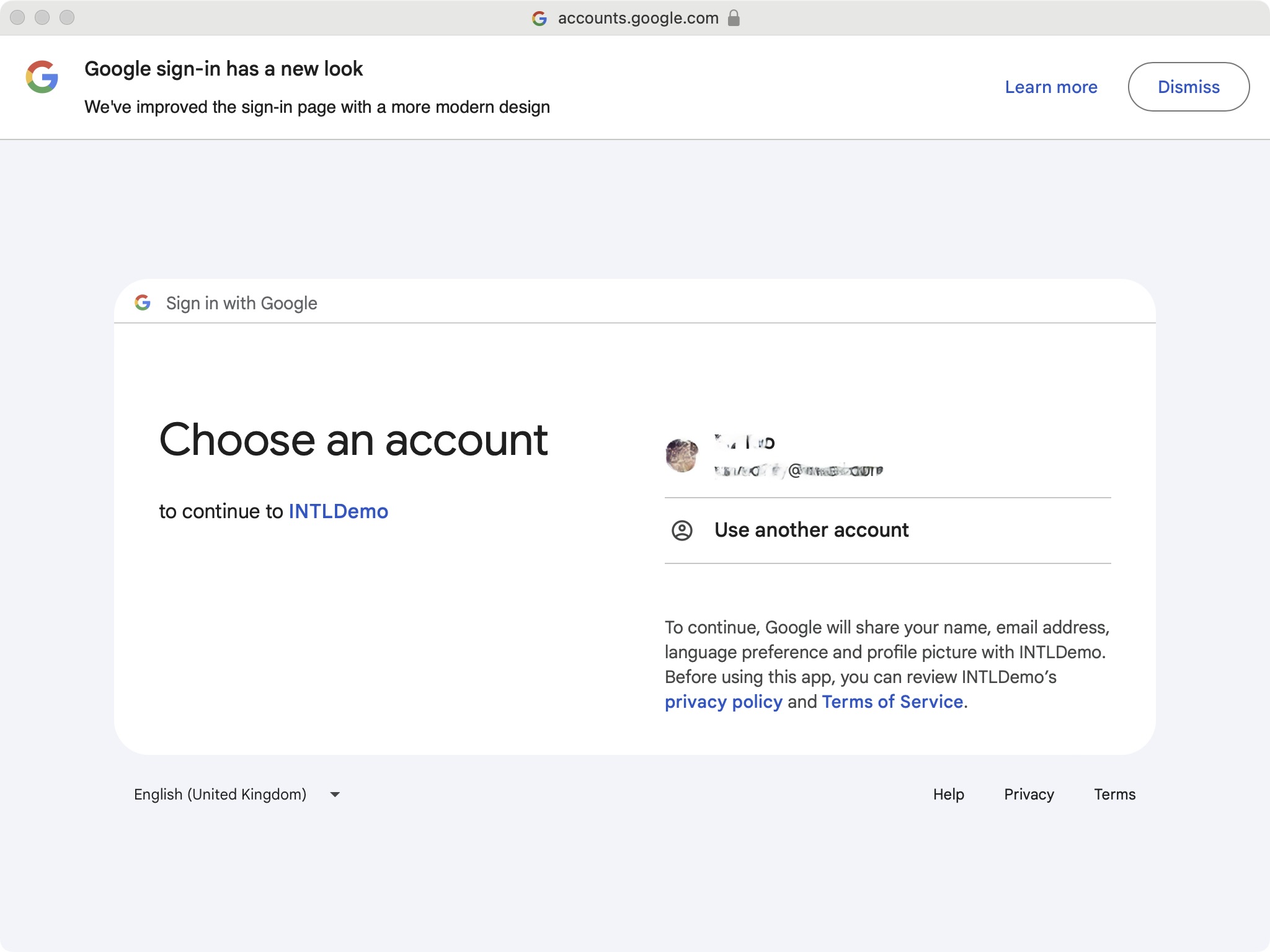Open Learn more about the new design
Image resolution: width=1270 pixels, height=952 pixels.
[x=1050, y=87]
